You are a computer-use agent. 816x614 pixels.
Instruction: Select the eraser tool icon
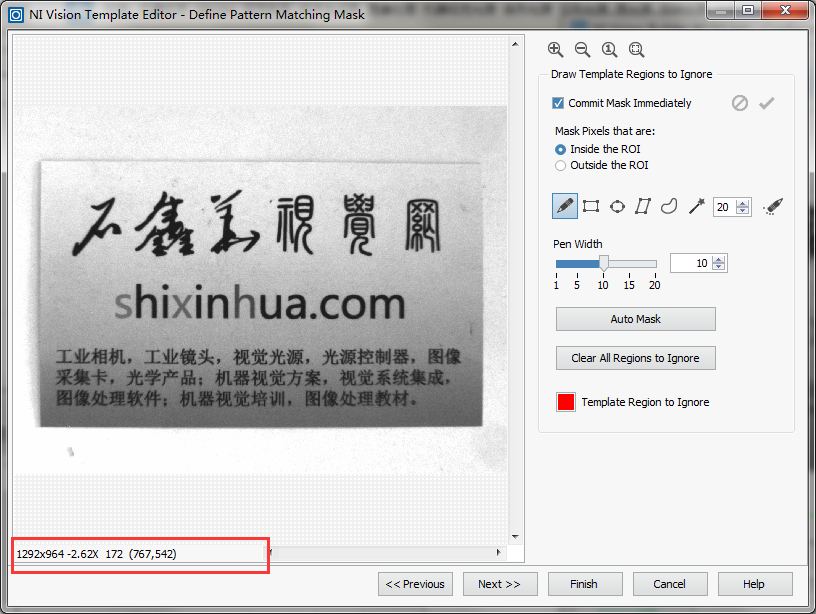pyautogui.click(x=772, y=206)
